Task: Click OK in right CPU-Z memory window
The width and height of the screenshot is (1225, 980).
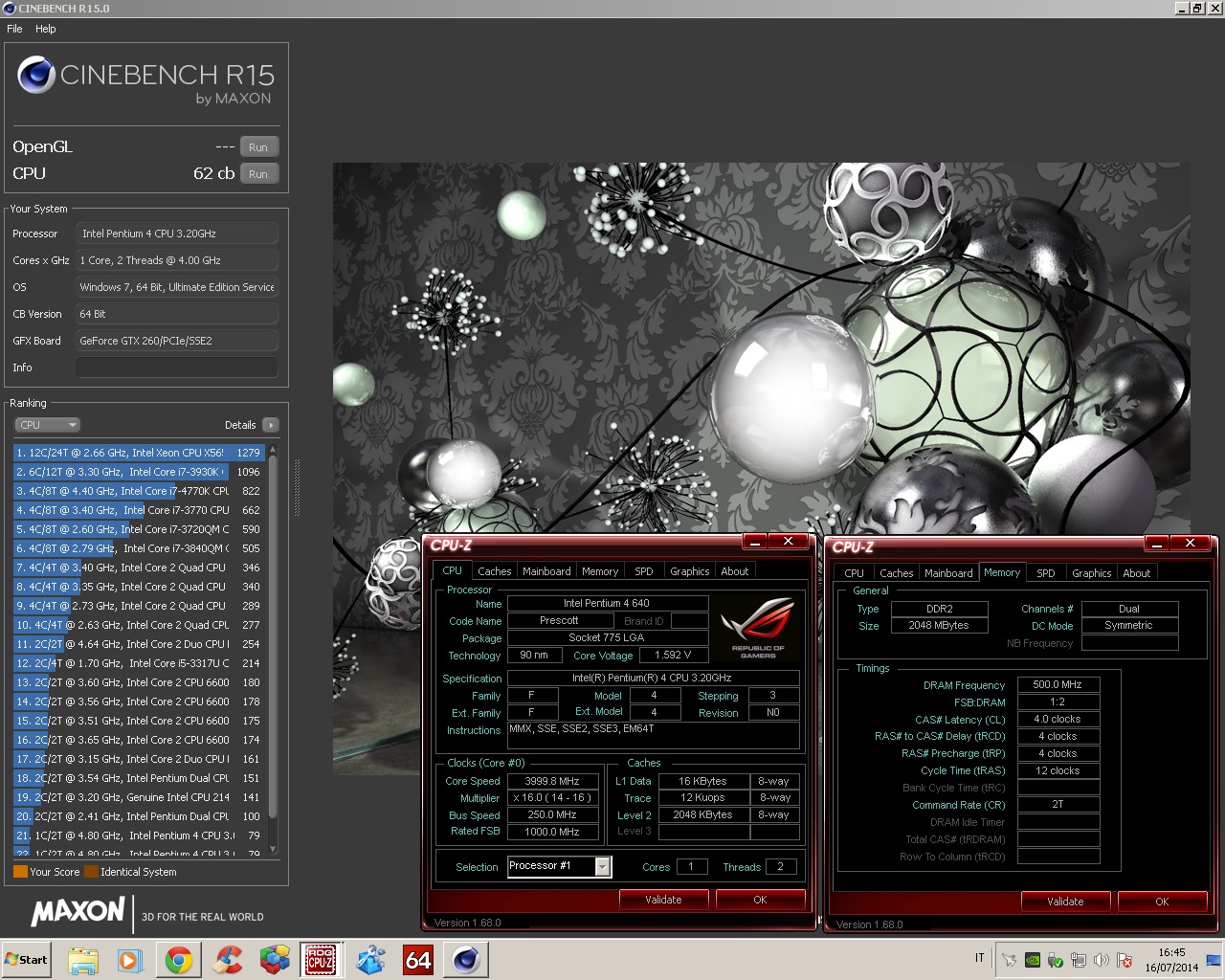Action: coord(1162,902)
